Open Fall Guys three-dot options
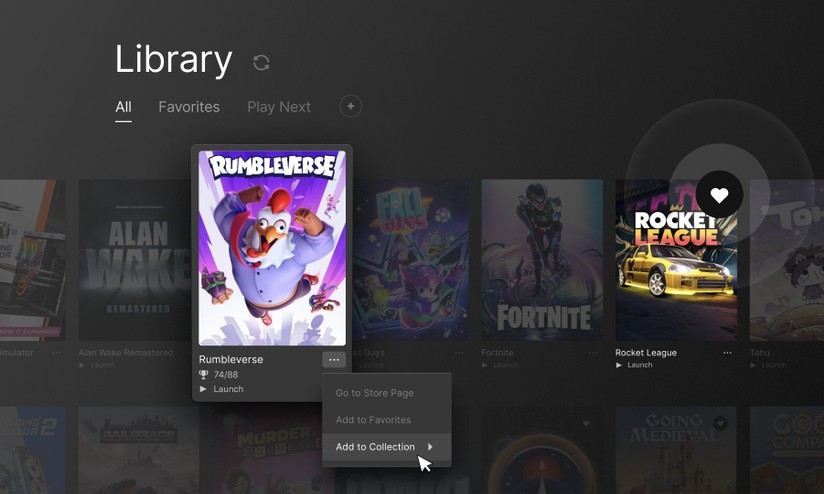This screenshot has height=494, width=824. (459, 353)
